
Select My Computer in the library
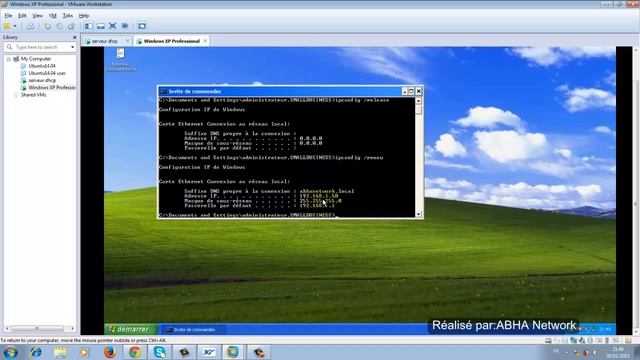[x=36, y=59]
